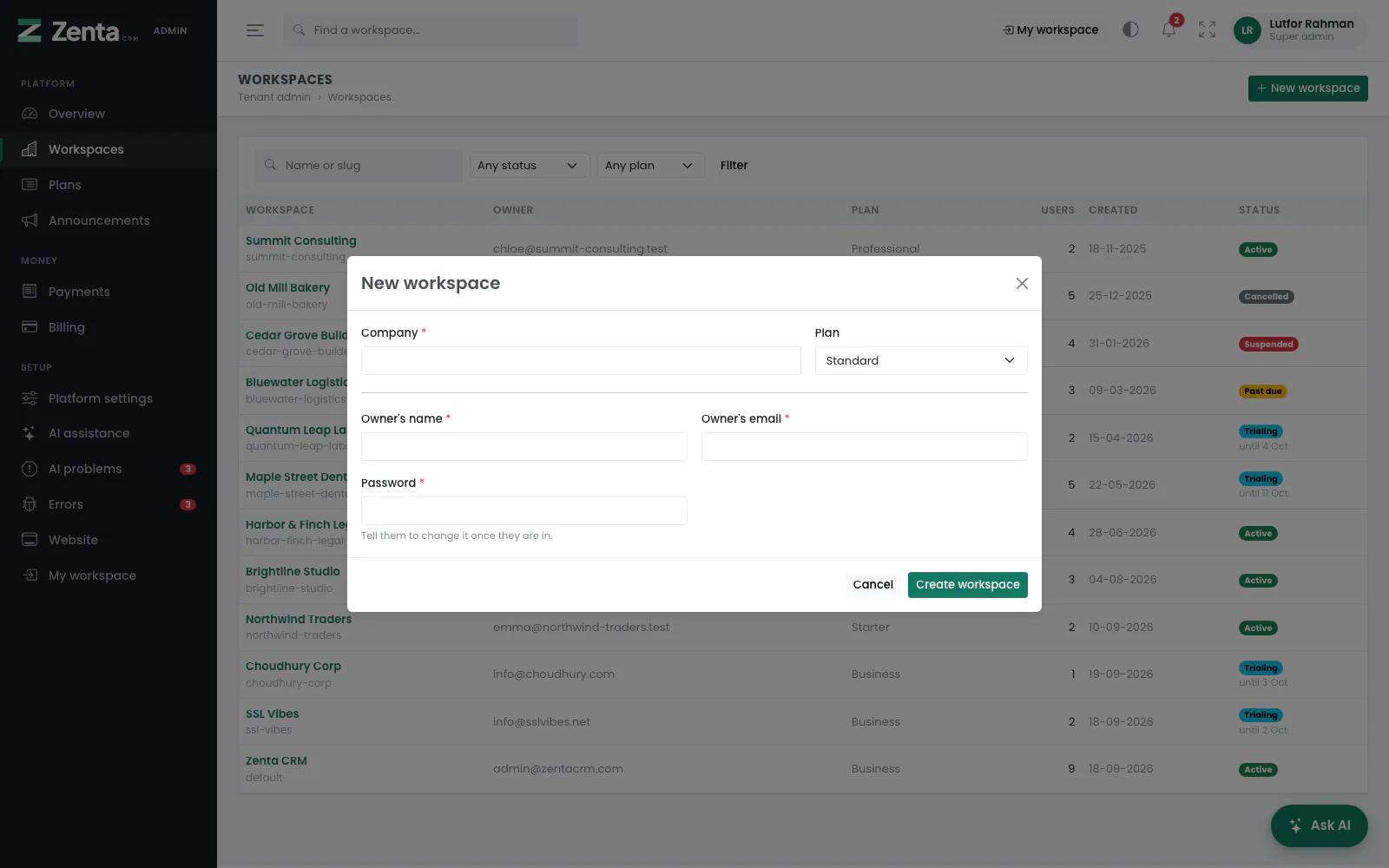Click the AI assistance sparkle icon
Viewport: 1389px width, 868px height.
click(30, 433)
